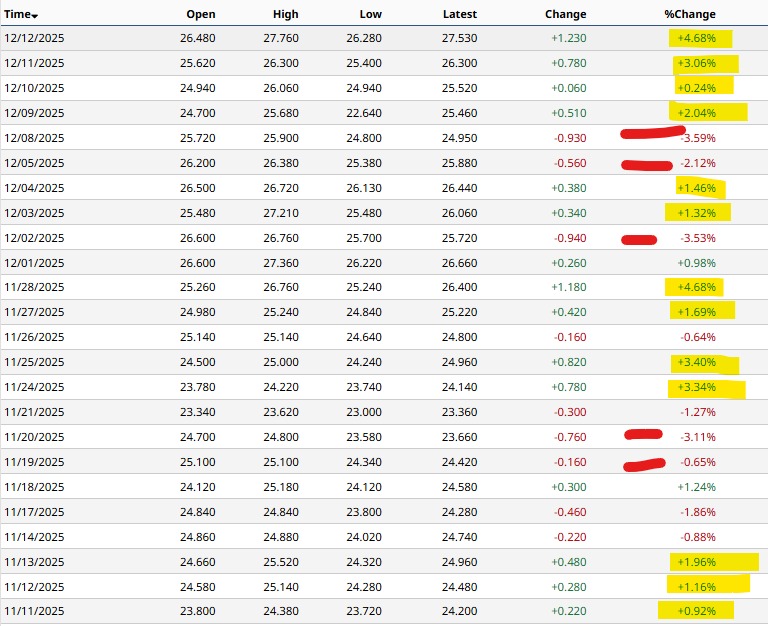Click the -3.59% value for 12/08/2025

coord(697,138)
